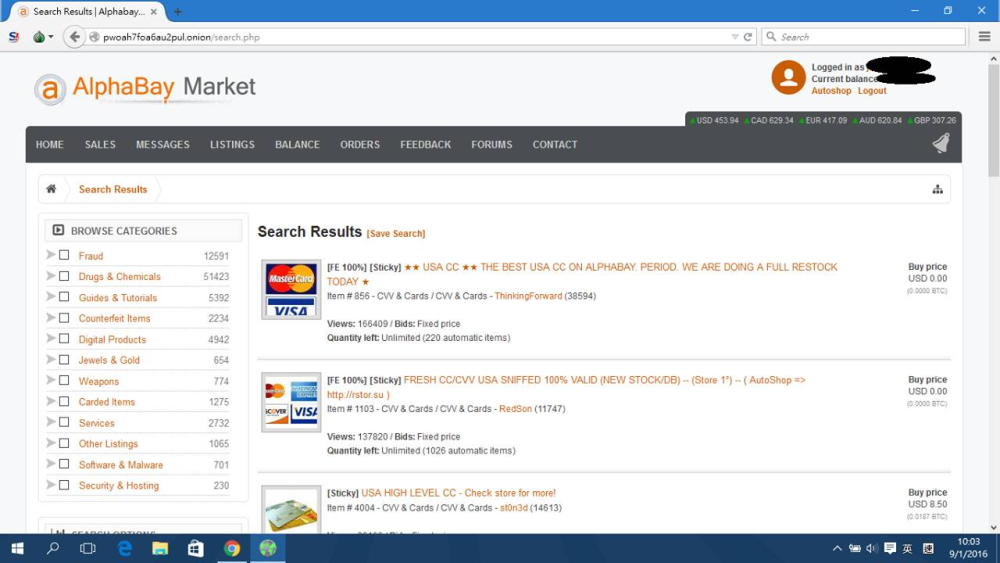Check the Weapons category checkbox
Image resolution: width=1000 pixels, height=563 pixels.
click(x=64, y=381)
